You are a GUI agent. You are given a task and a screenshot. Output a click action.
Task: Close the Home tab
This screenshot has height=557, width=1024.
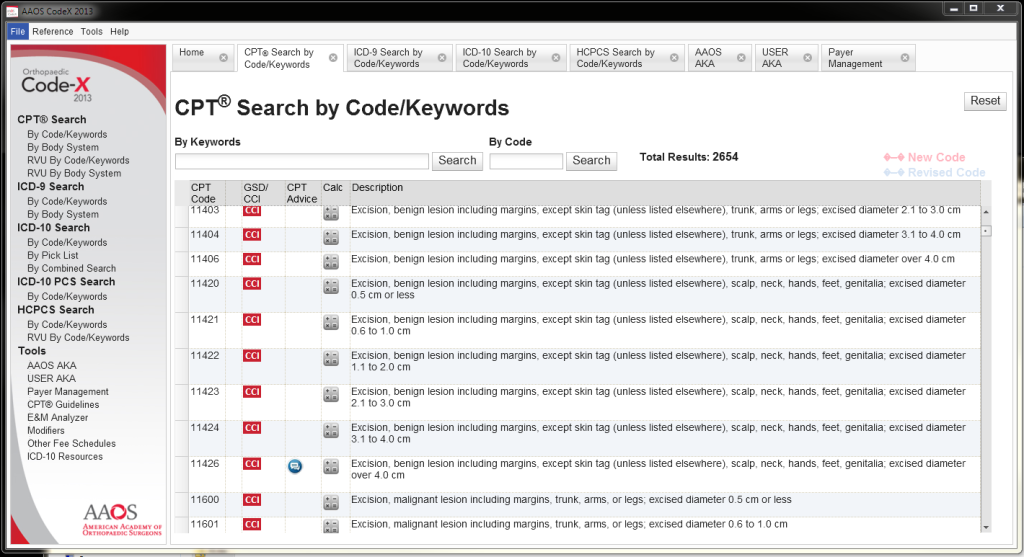pos(223,58)
